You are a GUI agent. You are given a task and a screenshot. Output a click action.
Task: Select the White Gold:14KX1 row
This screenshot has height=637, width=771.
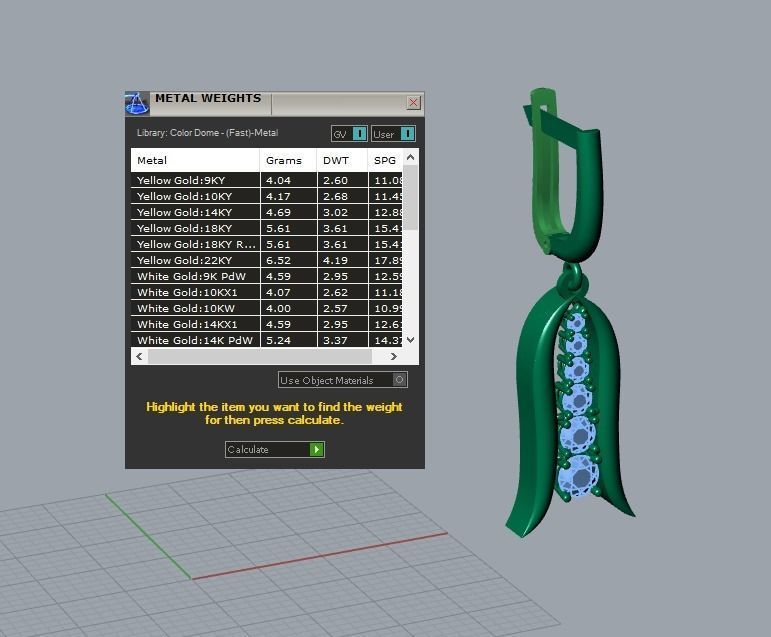(x=267, y=324)
